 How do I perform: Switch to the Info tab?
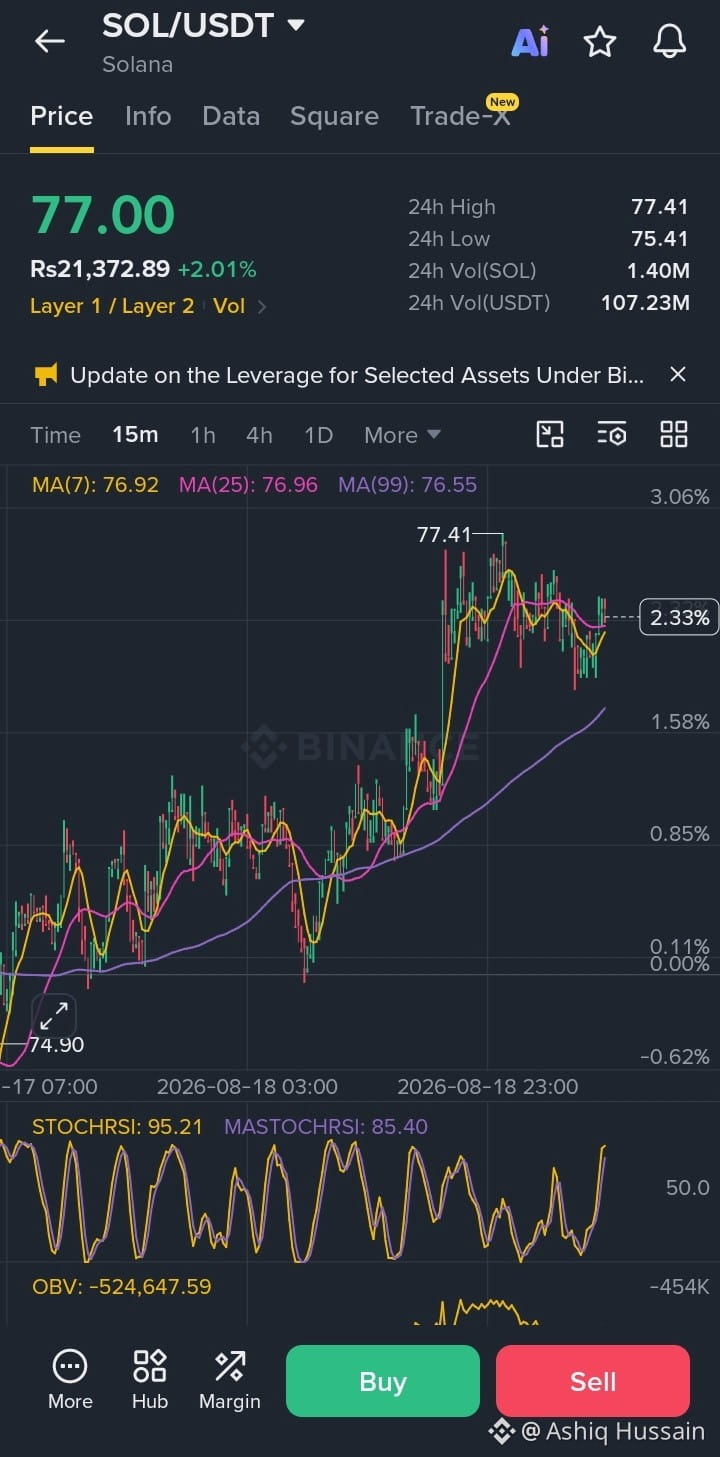[148, 116]
